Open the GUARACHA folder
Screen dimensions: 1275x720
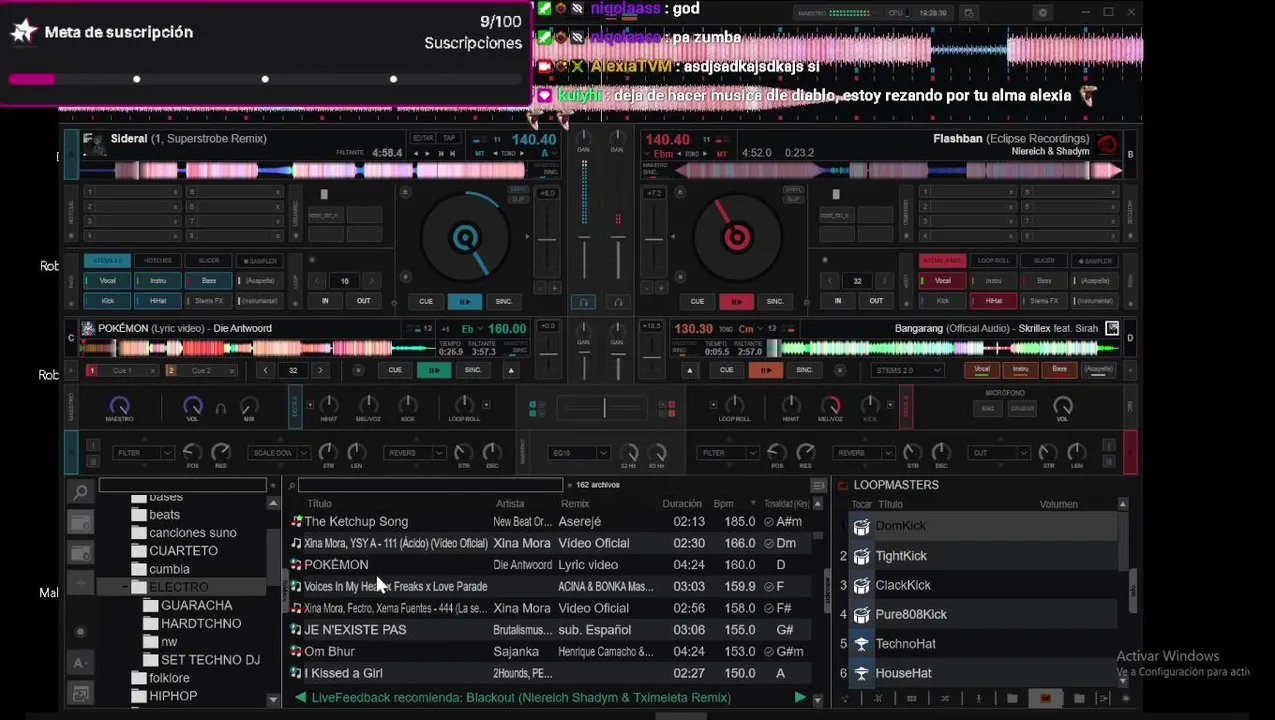[196, 605]
